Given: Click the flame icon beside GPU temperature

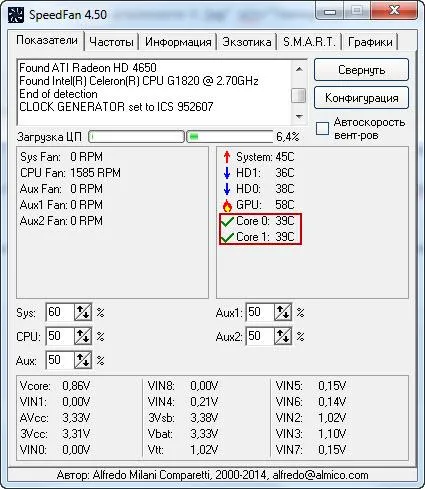Looking at the screenshot, I should 227,205.
